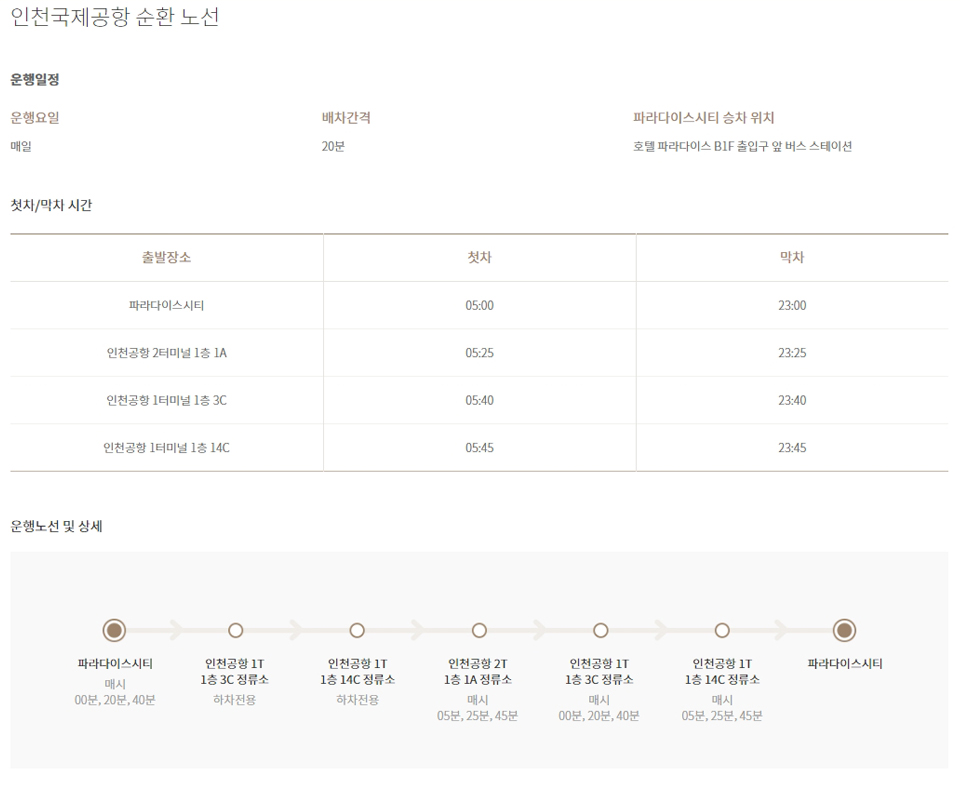Image resolution: width=960 pixels, height=789 pixels.
Task: Select the 인천공항 2터미널 1층 1A row label
Action: point(166,353)
